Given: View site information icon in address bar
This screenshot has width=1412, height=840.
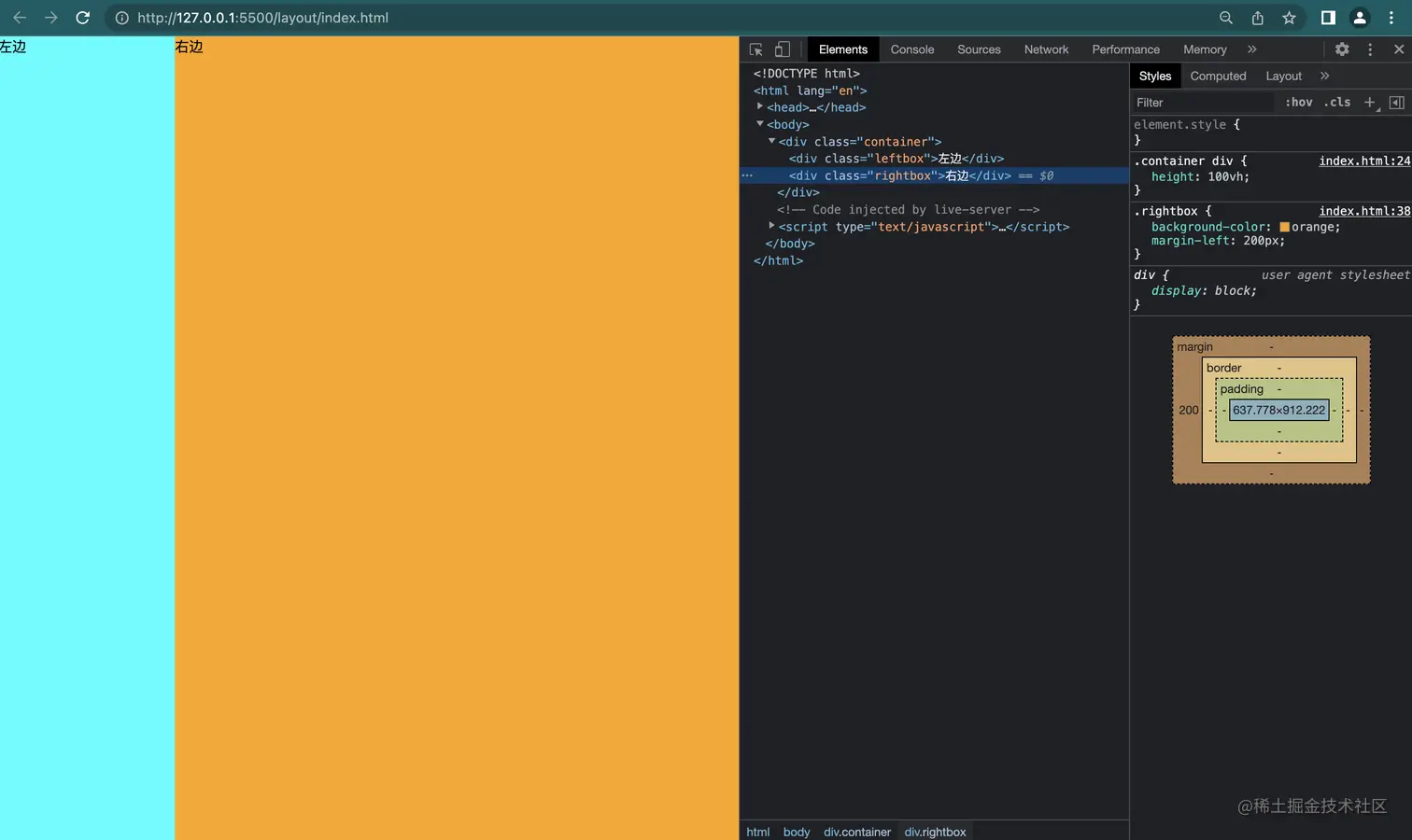Looking at the screenshot, I should [121, 18].
